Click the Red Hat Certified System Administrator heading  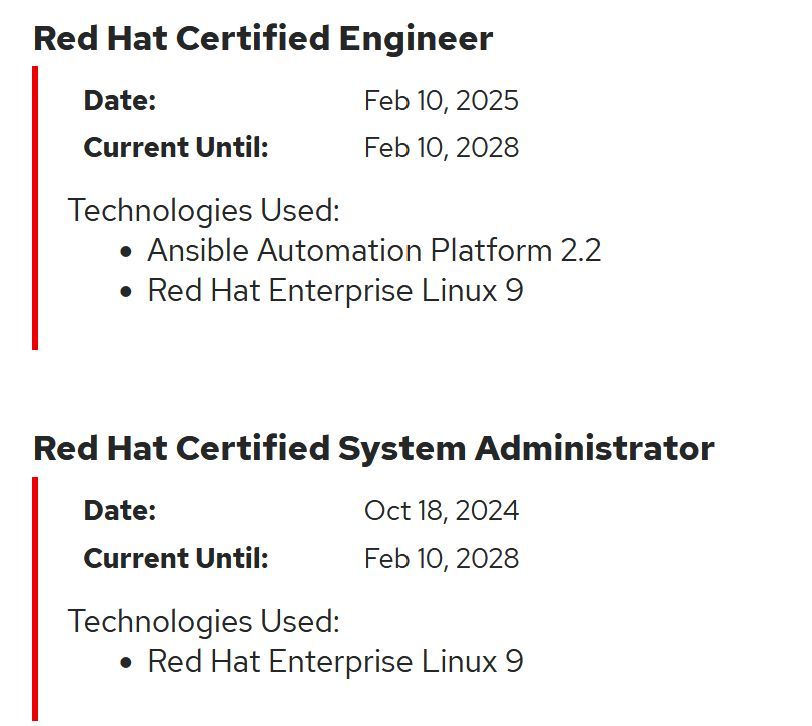[374, 448]
